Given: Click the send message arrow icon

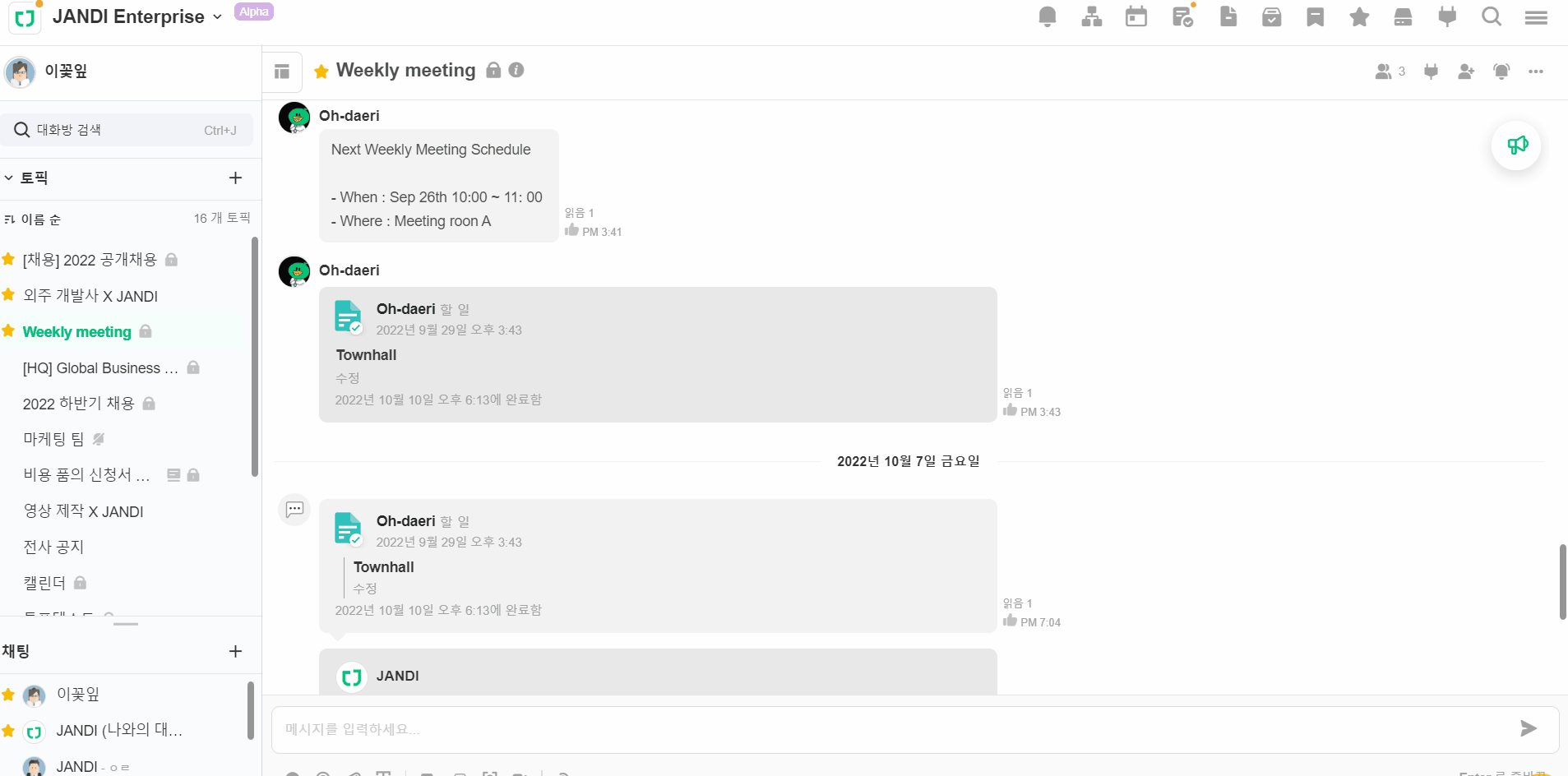Looking at the screenshot, I should click(x=1528, y=728).
